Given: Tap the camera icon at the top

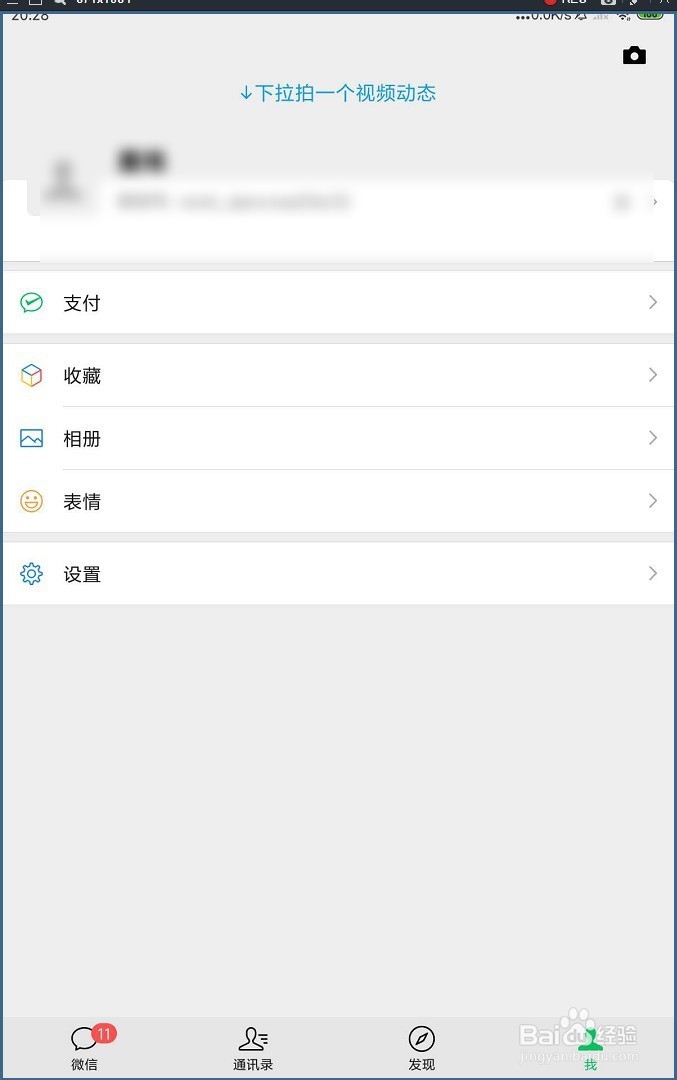Looking at the screenshot, I should click(x=635, y=55).
